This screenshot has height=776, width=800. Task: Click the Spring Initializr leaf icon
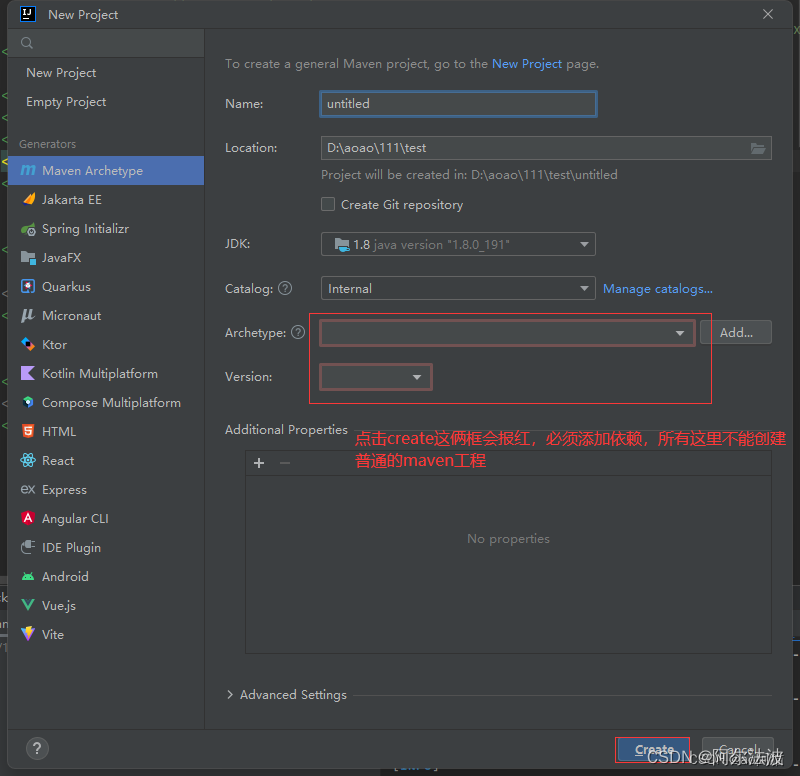click(x=28, y=229)
